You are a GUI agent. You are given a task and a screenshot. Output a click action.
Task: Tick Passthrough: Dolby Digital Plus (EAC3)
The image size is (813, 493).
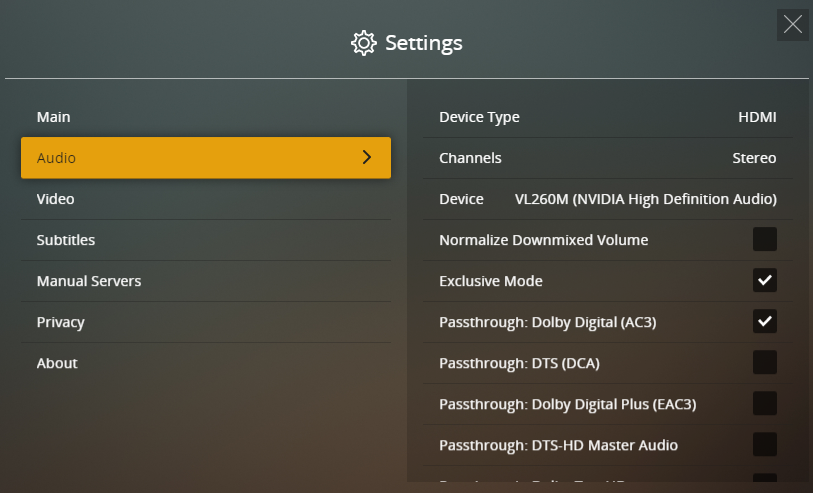click(x=765, y=403)
